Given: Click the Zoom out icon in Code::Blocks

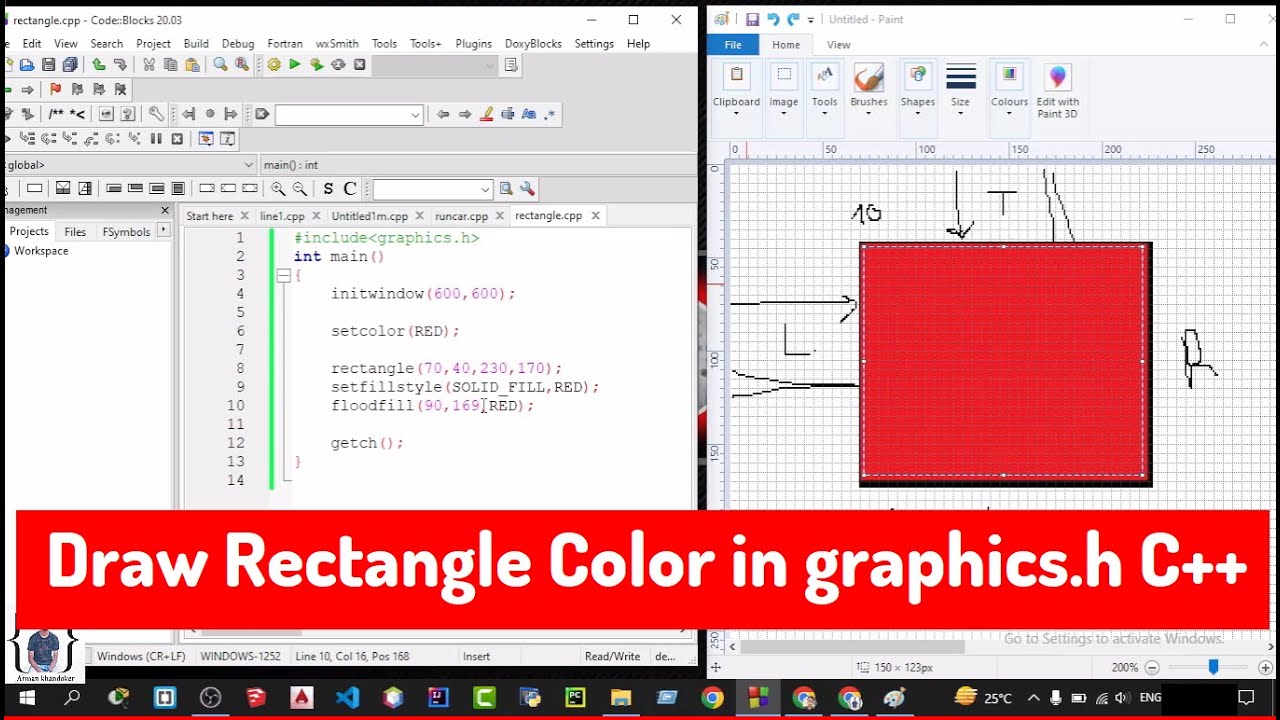Looking at the screenshot, I should (299, 188).
